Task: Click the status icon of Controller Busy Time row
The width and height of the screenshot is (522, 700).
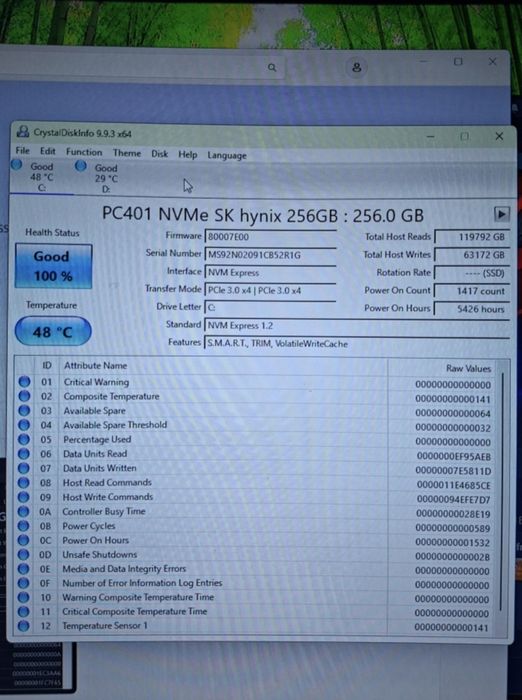Action: pos(24,511)
